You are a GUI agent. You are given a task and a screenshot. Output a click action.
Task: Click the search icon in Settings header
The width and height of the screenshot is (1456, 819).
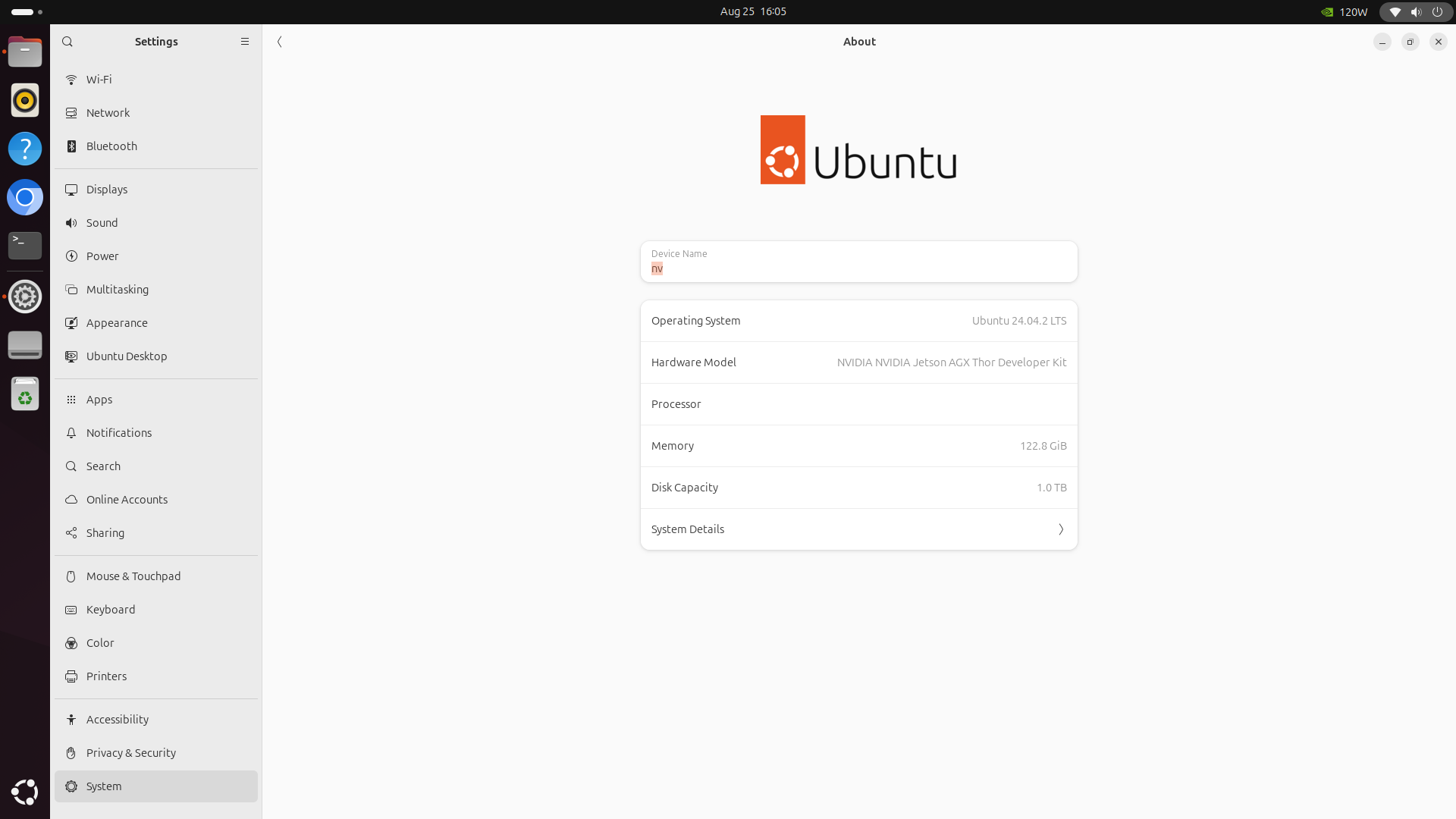[67, 42]
